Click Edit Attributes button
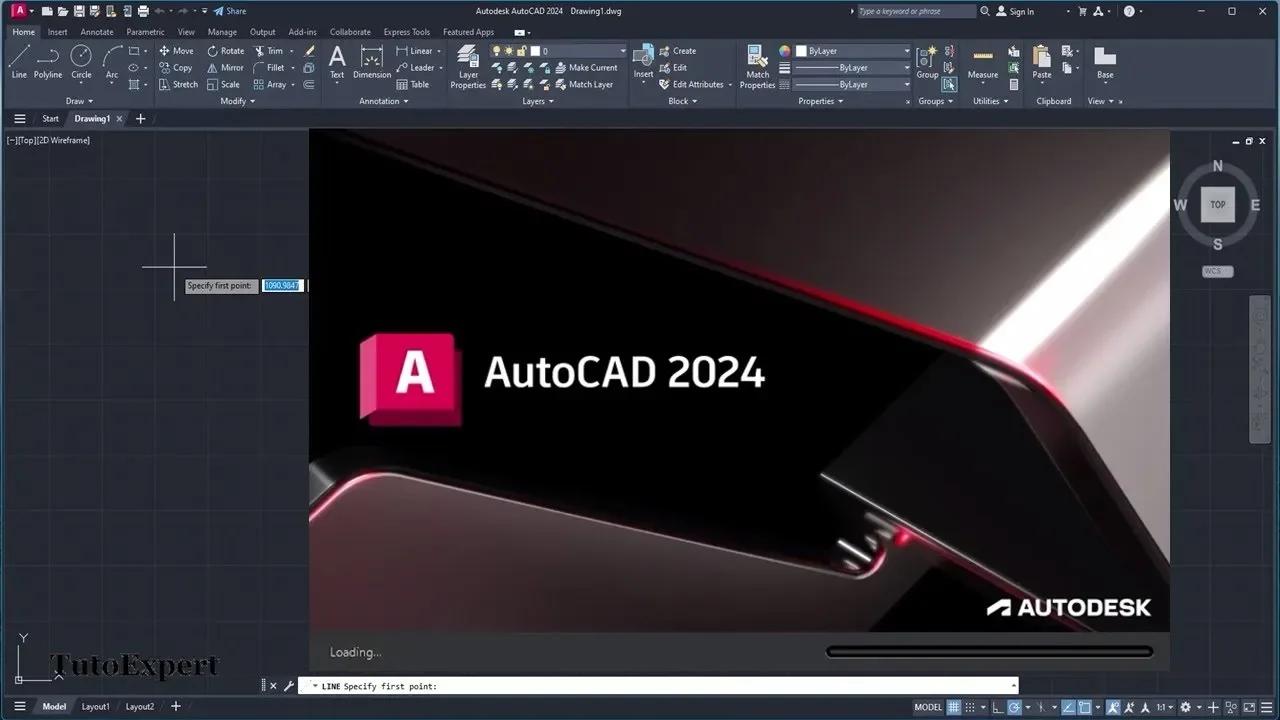The height and width of the screenshot is (720, 1280). [691, 85]
